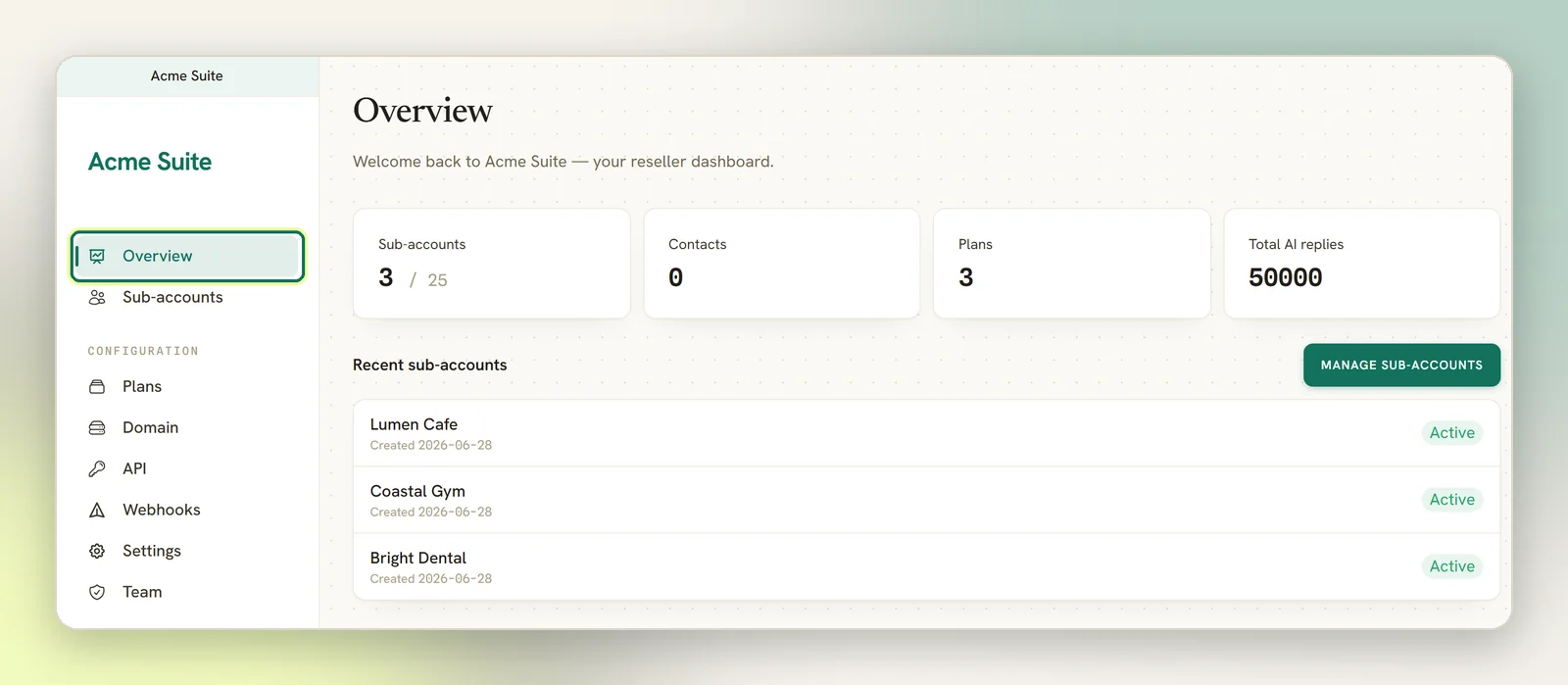Click the Sub-accounts stat card
The width and height of the screenshot is (1568, 685).
(491, 264)
